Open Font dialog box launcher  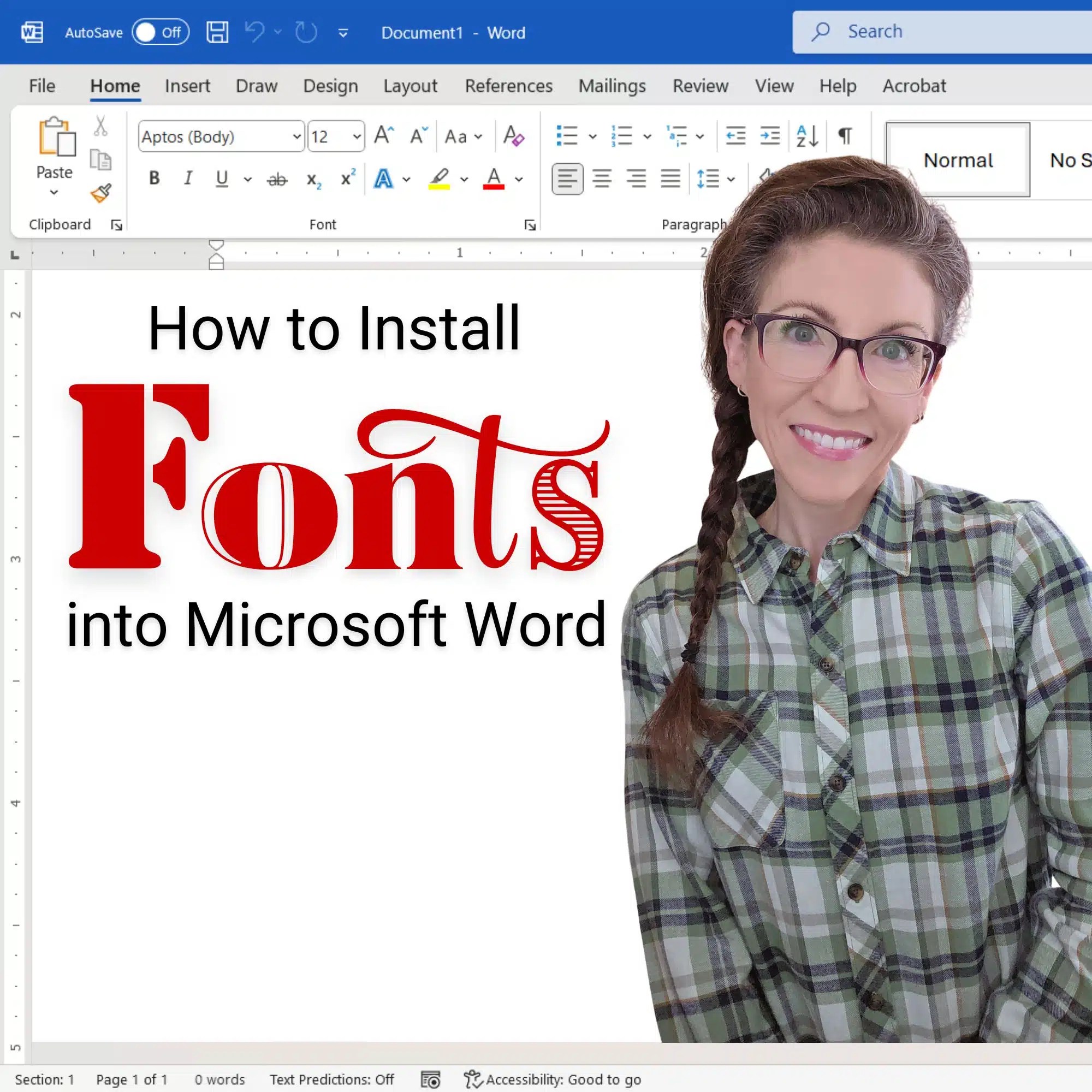(530, 225)
